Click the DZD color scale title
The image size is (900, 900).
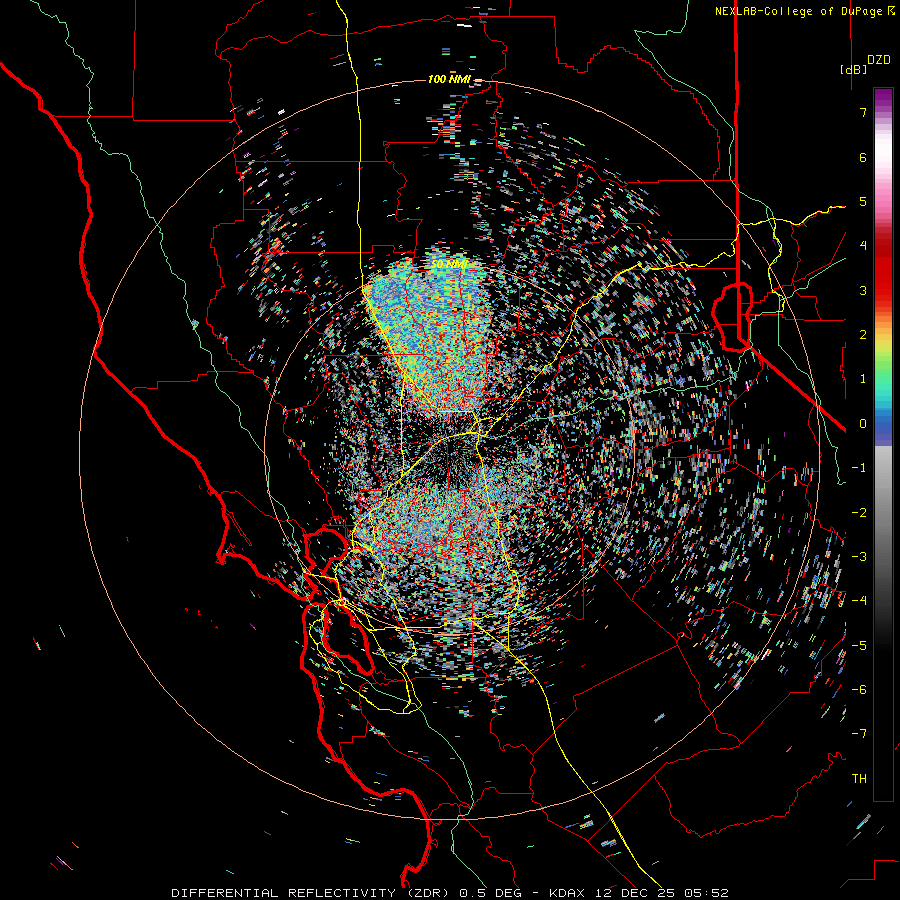click(879, 60)
